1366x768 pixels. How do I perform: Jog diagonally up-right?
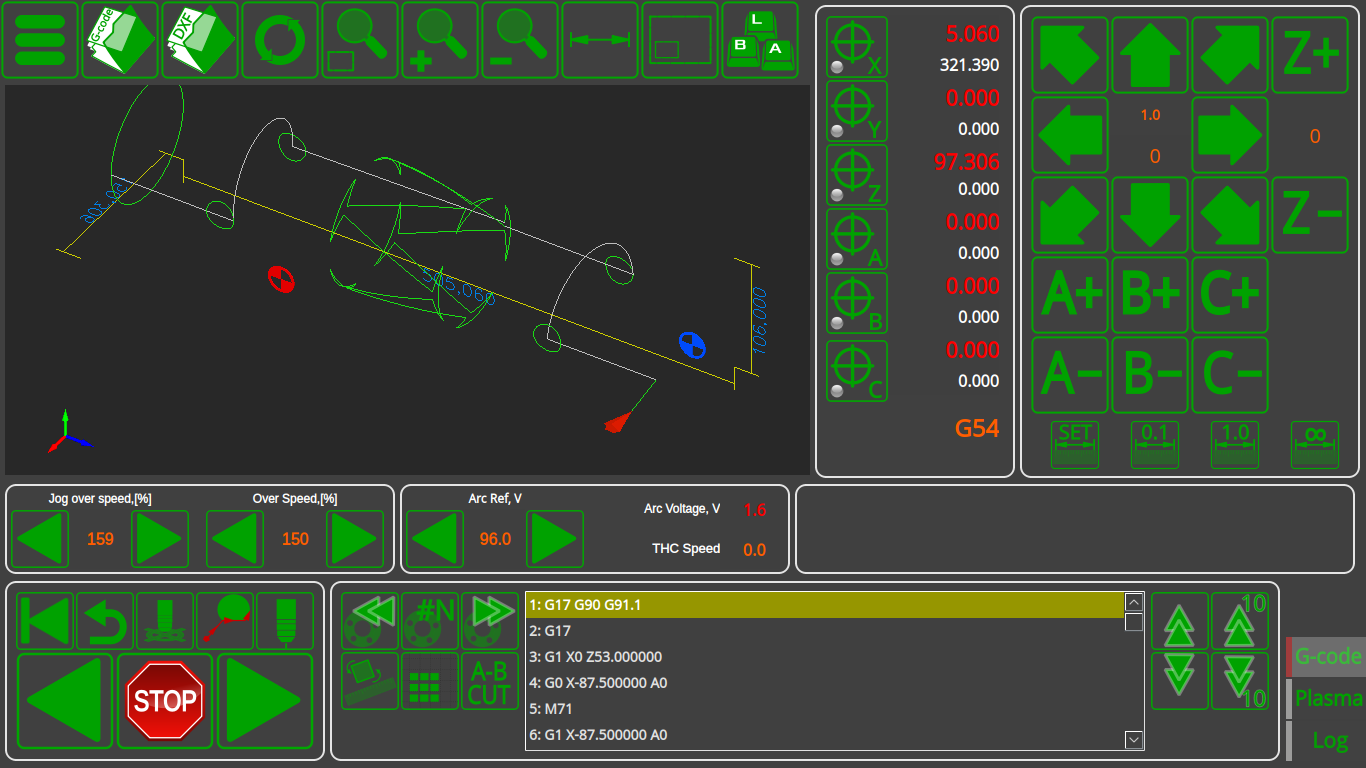coord(1230,55)
